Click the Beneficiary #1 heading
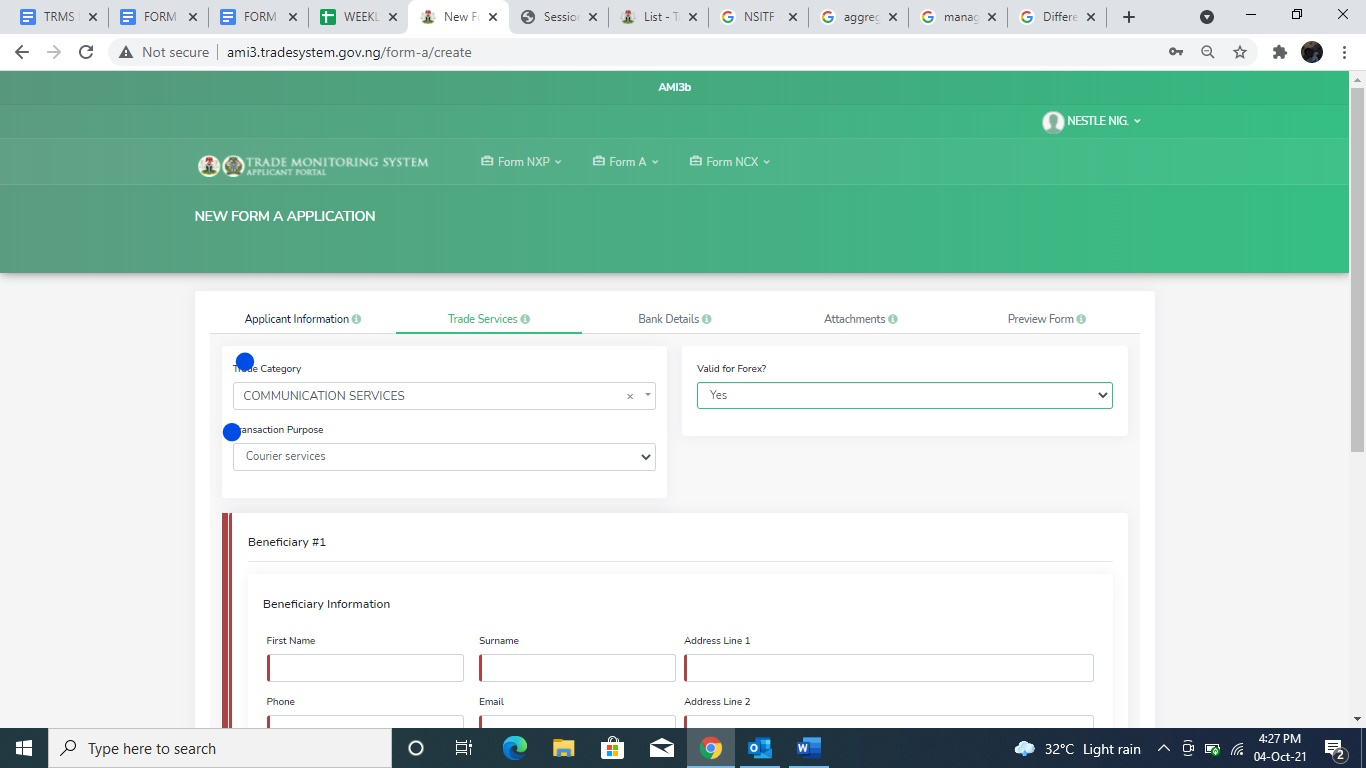1366x768 pixels. (287, 542)
